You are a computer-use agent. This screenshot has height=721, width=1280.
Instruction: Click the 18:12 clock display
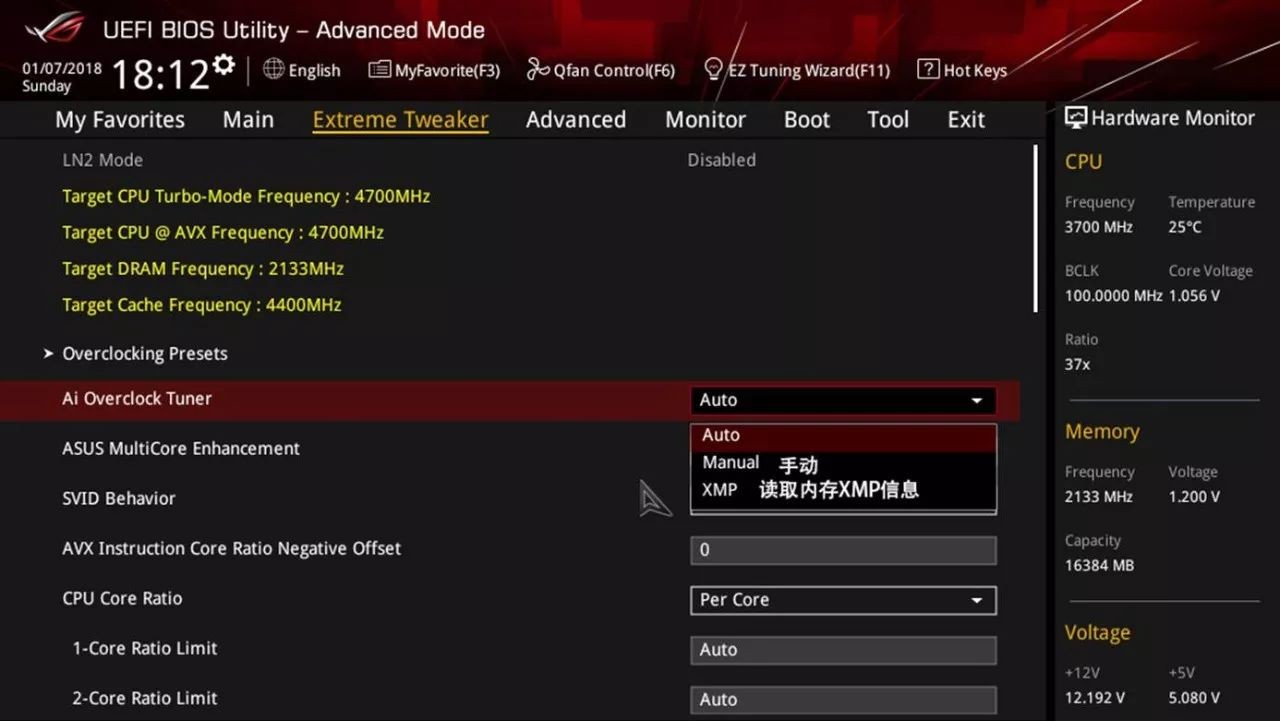tap(160, 75)
